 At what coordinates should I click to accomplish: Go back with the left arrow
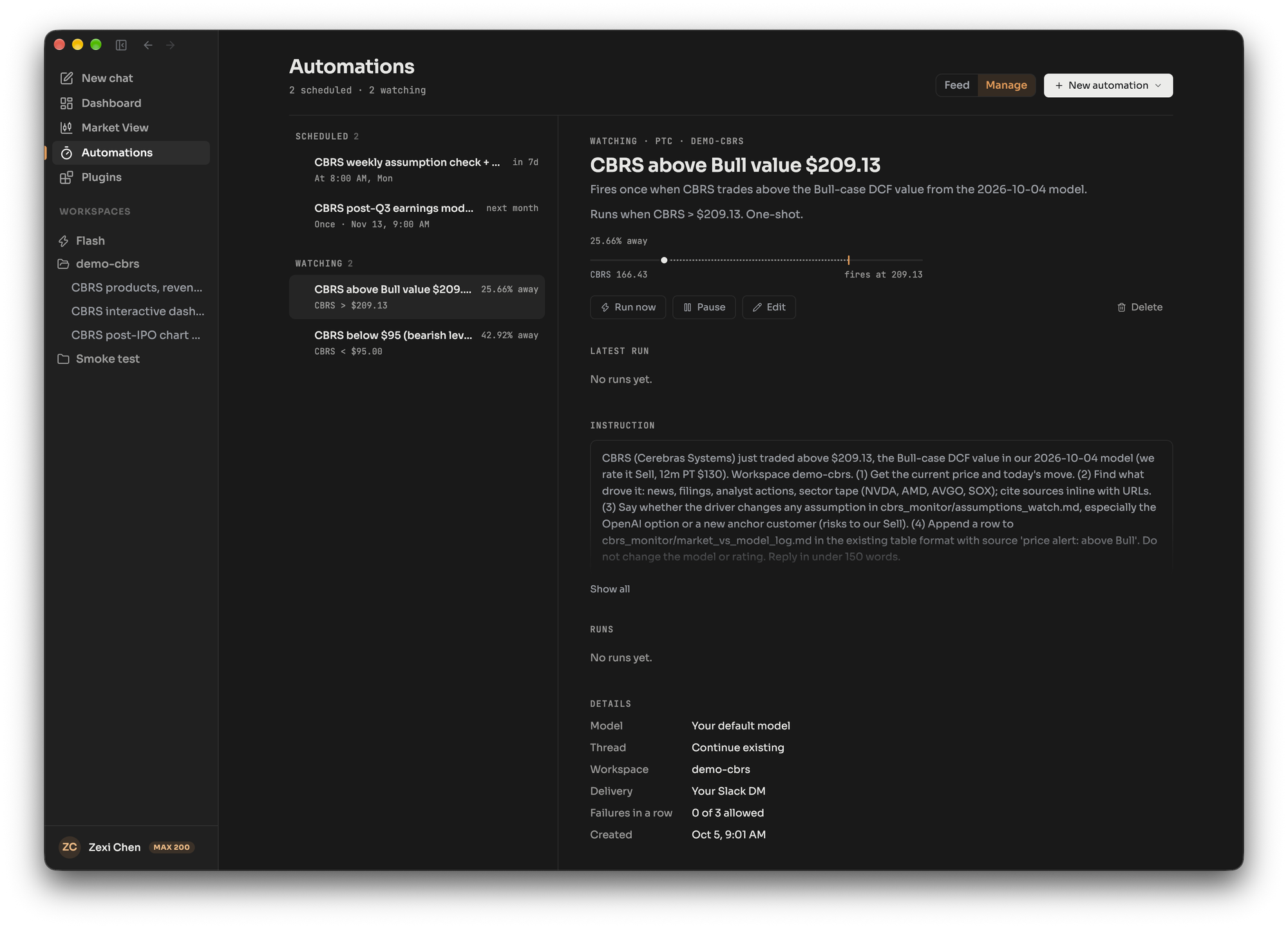148,45
